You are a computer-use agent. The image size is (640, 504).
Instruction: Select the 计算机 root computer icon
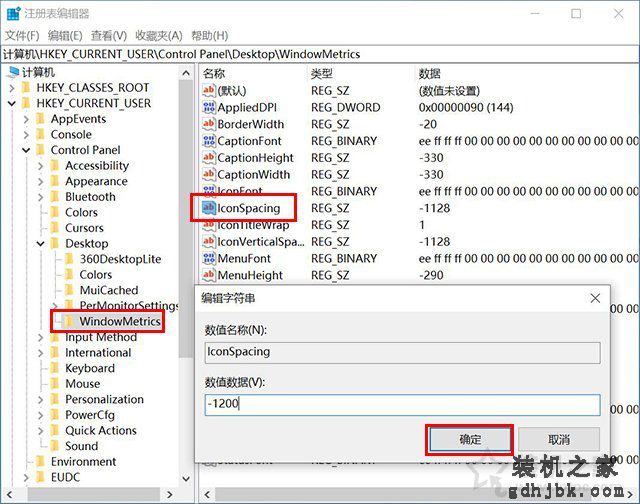[x=14, y=72]
